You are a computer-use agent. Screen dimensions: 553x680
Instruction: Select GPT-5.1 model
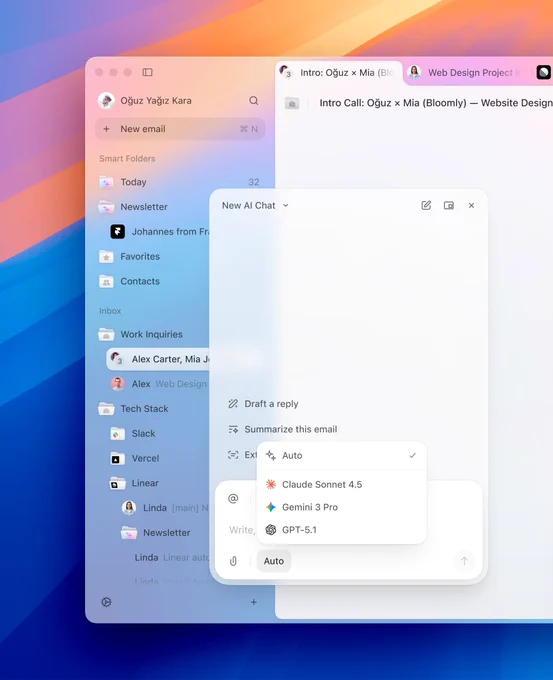pos(342,530)
